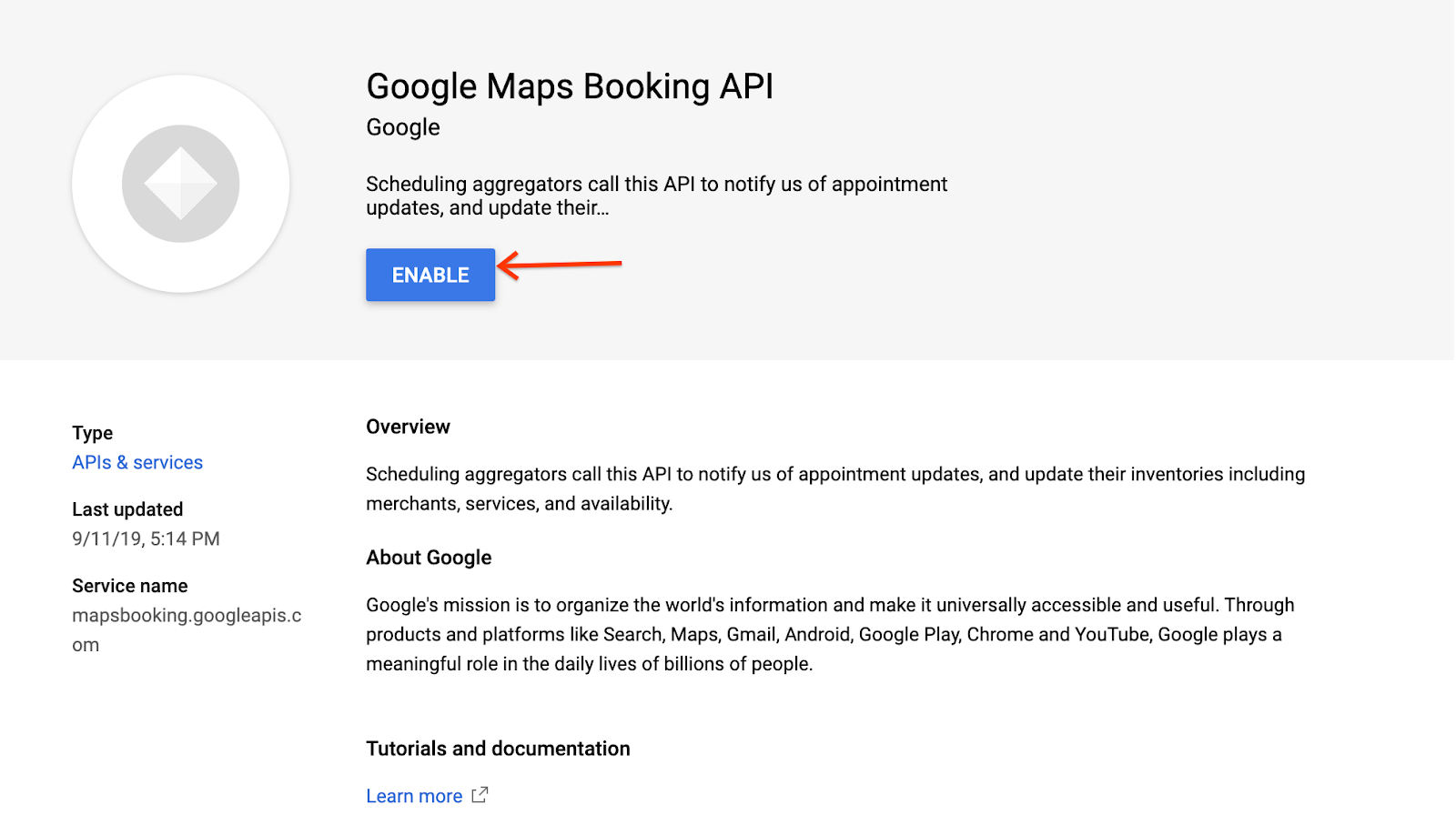1456x835 pixels.
Task: Select the Google Maps Booking API title
Action: pyautogui.click(x=569, y=86)
